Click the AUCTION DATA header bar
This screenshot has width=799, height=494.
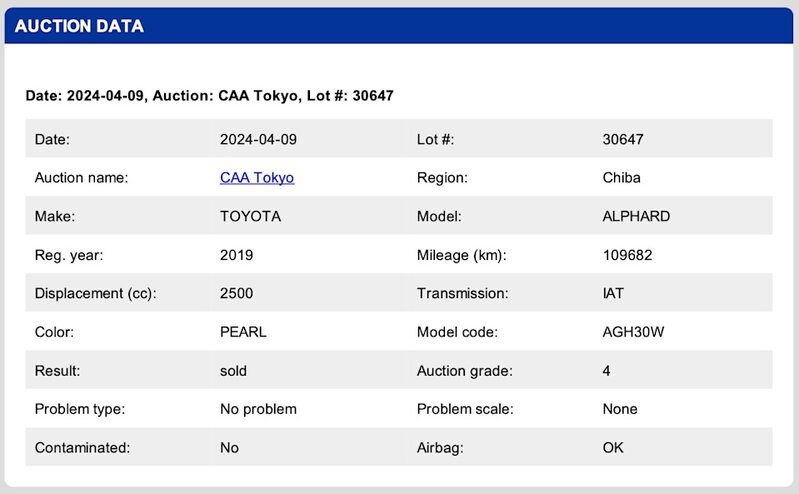(x=399, y=26)
